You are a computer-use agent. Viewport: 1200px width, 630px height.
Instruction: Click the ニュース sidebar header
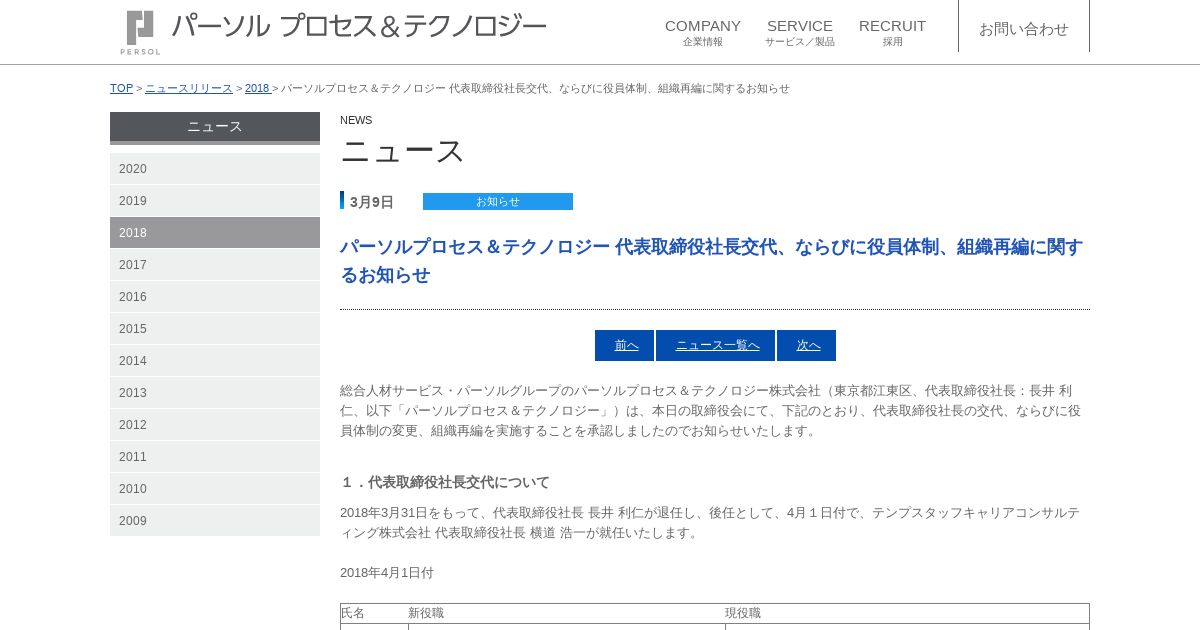tap(215, 127)
